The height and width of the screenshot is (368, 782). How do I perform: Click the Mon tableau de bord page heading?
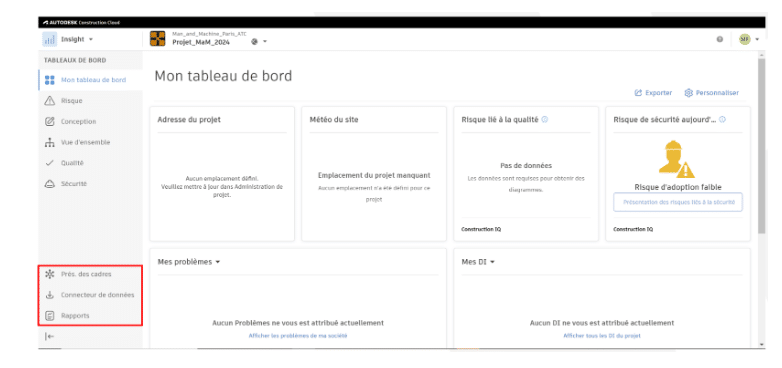pos(223,76)
